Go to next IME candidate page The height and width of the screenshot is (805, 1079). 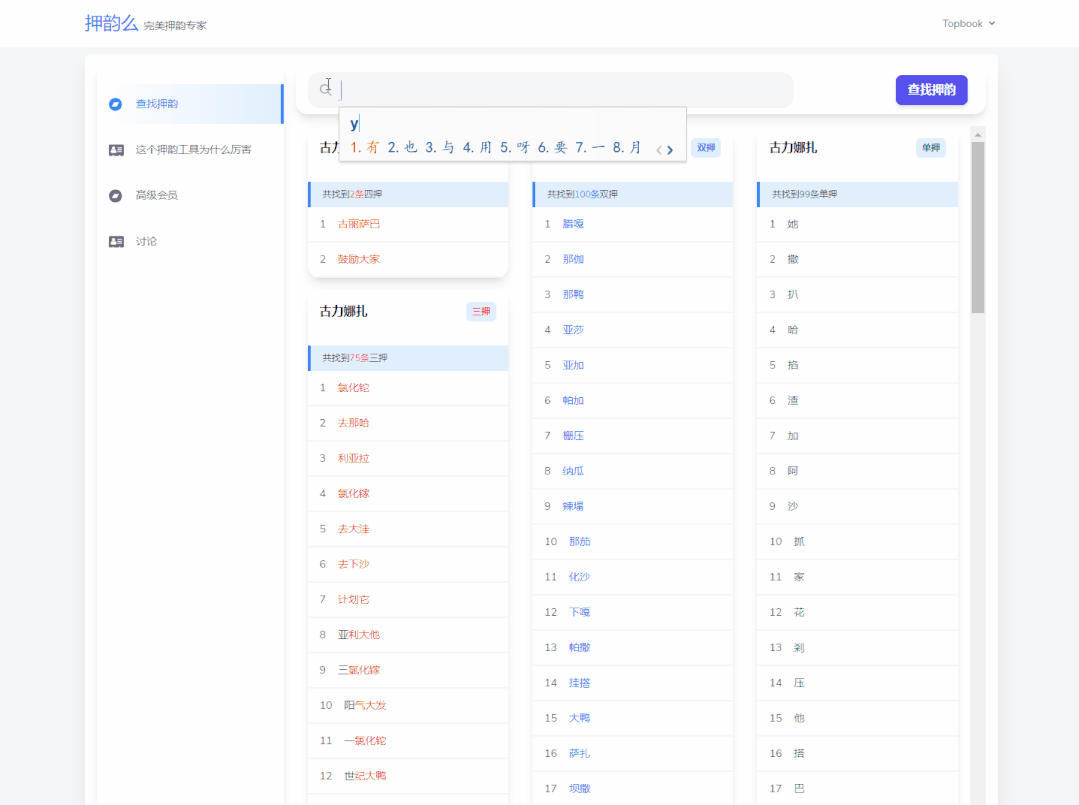(670, 149)
